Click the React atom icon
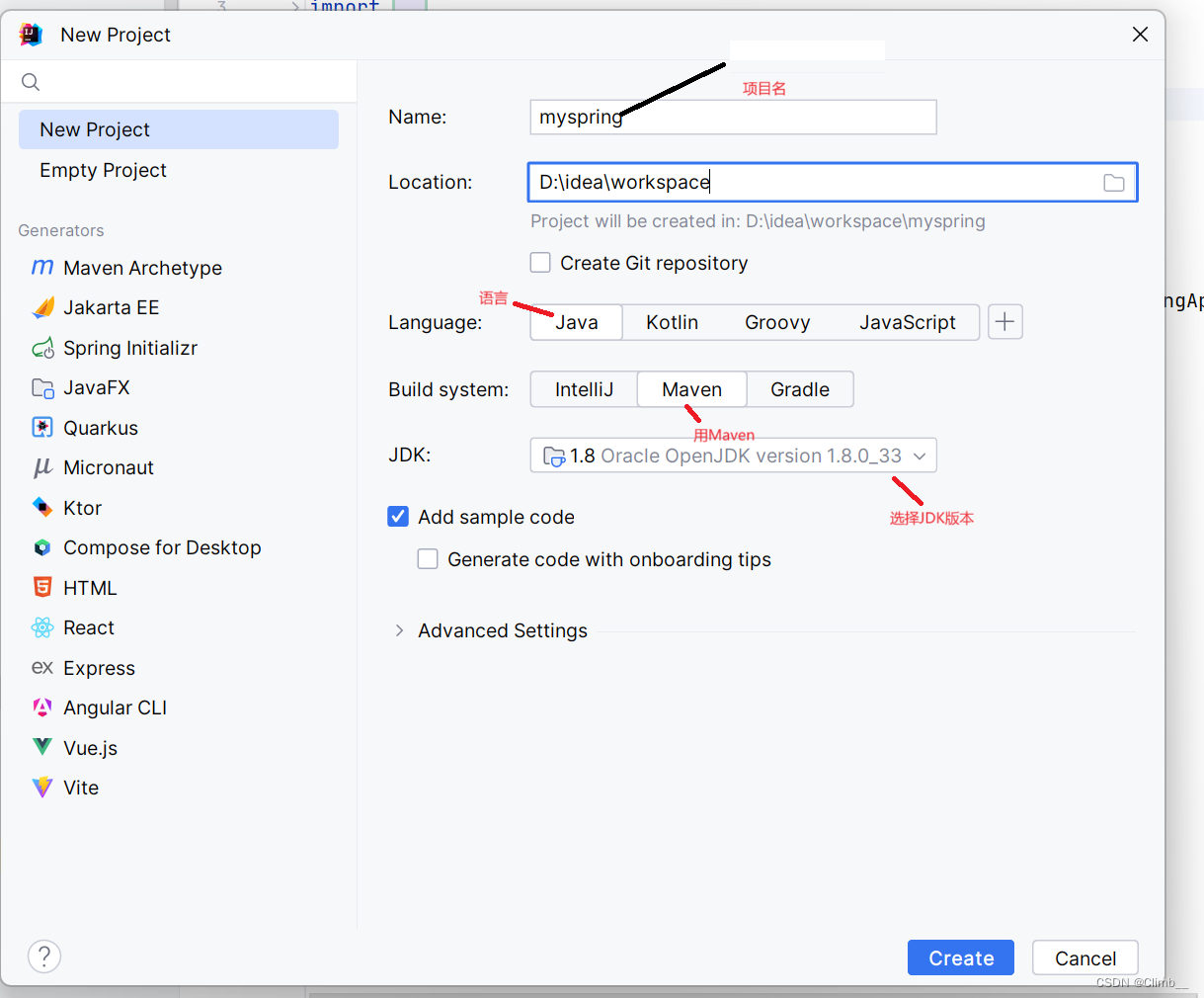Screen dimensions: 1204x998 click(42, 627)
